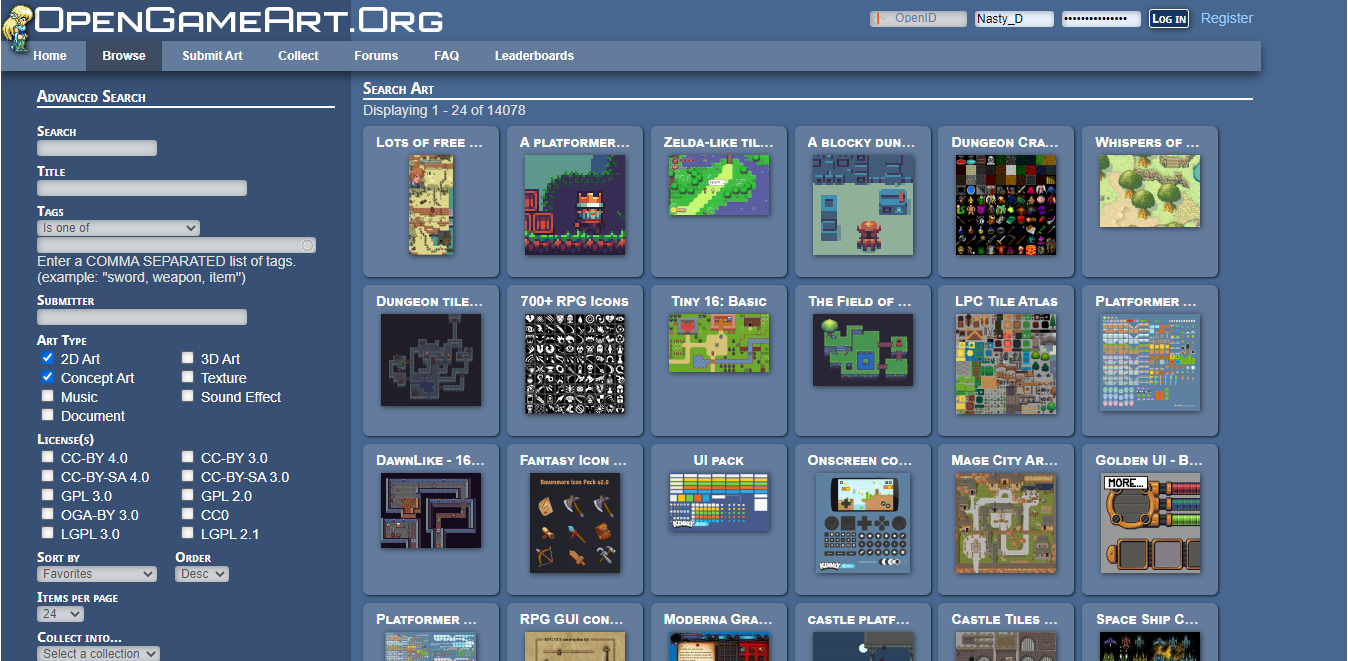Image resolution: width=1348 pixels, height=661 pixels.
Task: Uncheck the Concept Art checkbox
Action: [x=48, y=377]
